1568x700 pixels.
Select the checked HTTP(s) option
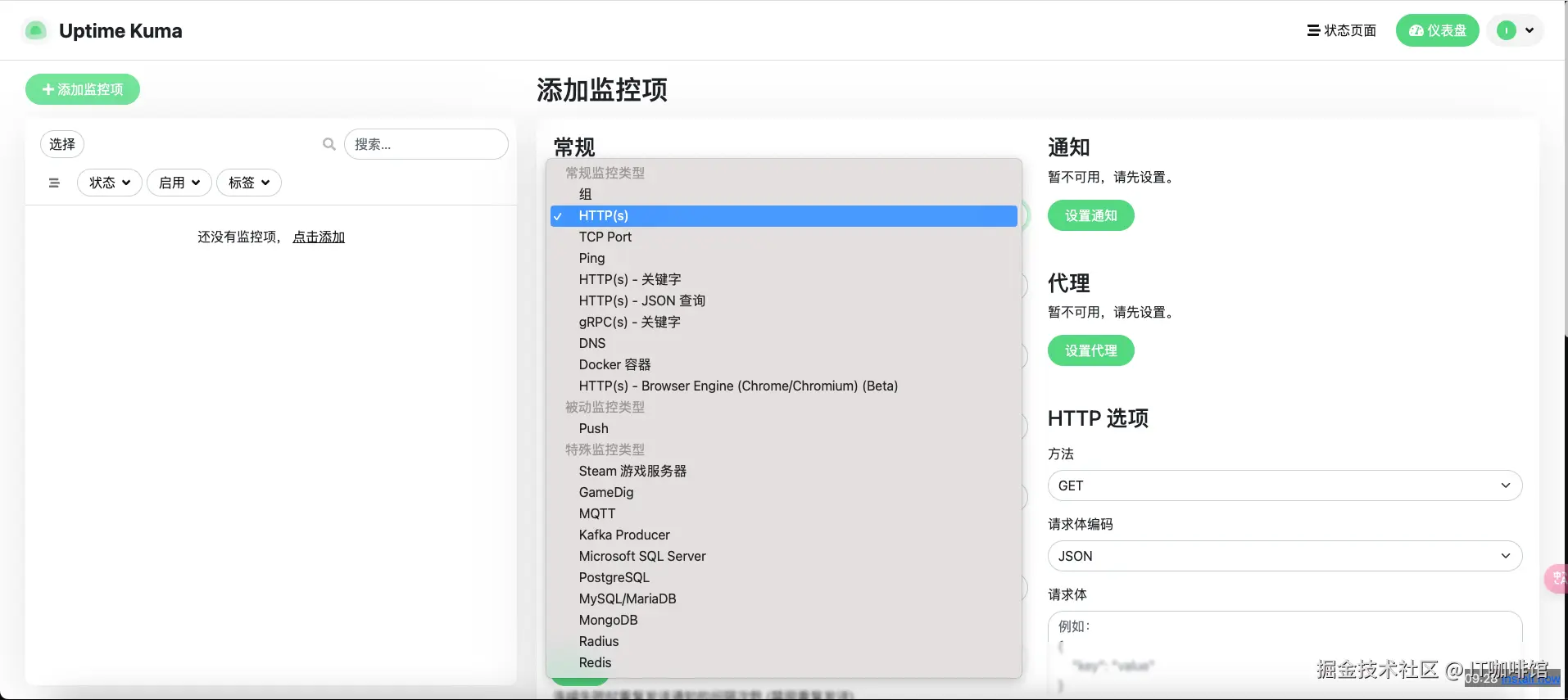tap(784, 215)
